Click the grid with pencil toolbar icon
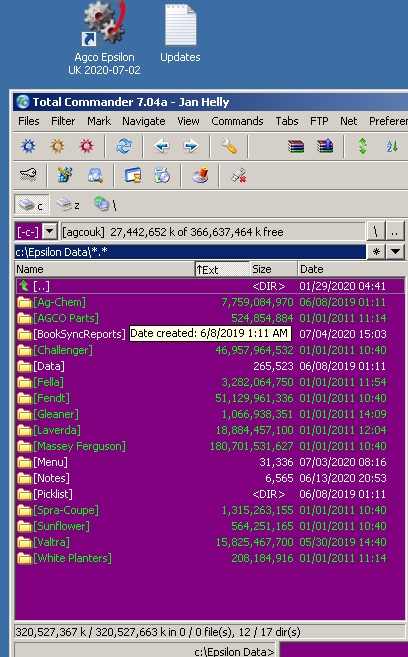The width and height of the screenshot is (408, 657). 65,175
